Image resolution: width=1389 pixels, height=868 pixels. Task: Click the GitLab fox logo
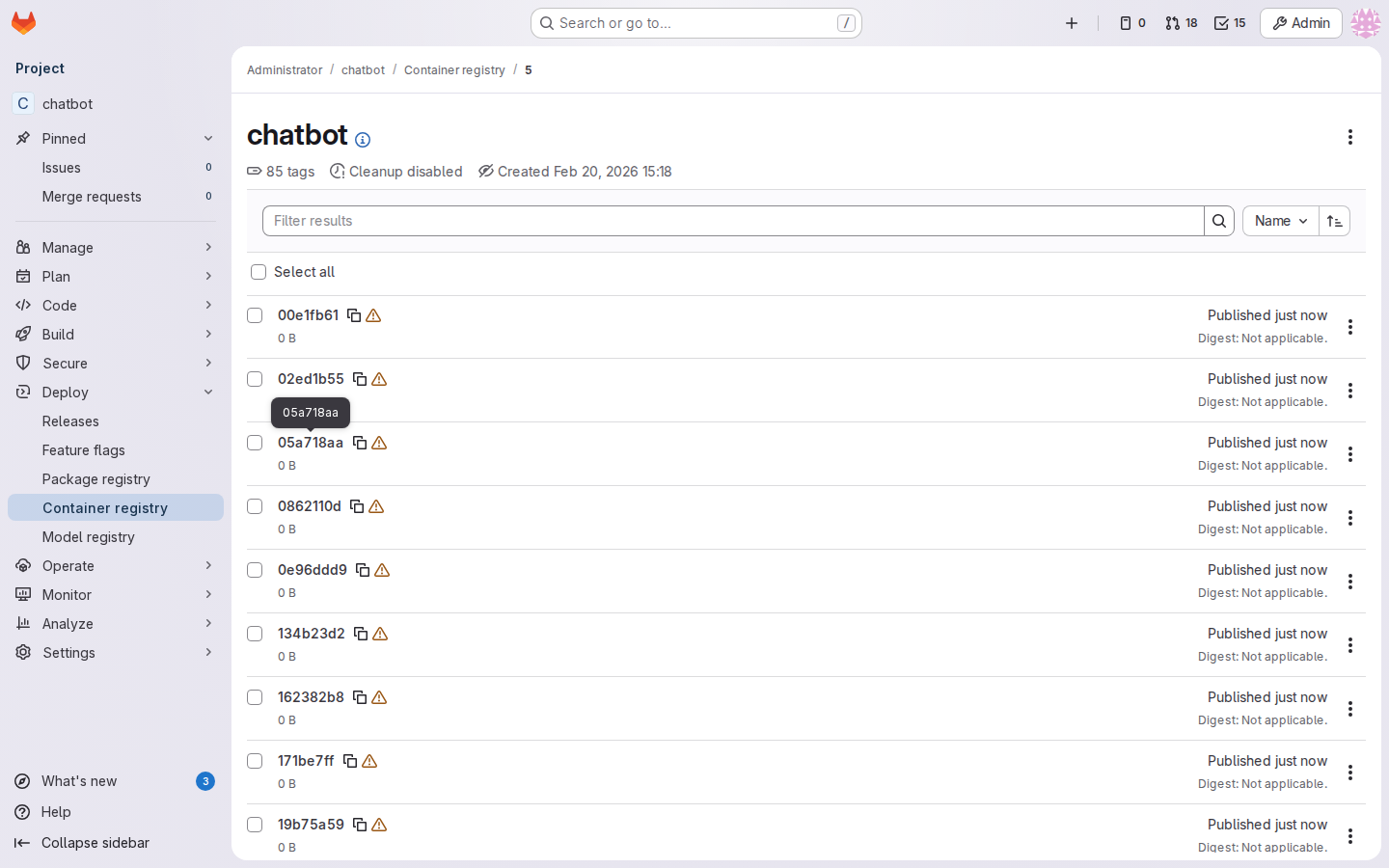tap(23, 23)
